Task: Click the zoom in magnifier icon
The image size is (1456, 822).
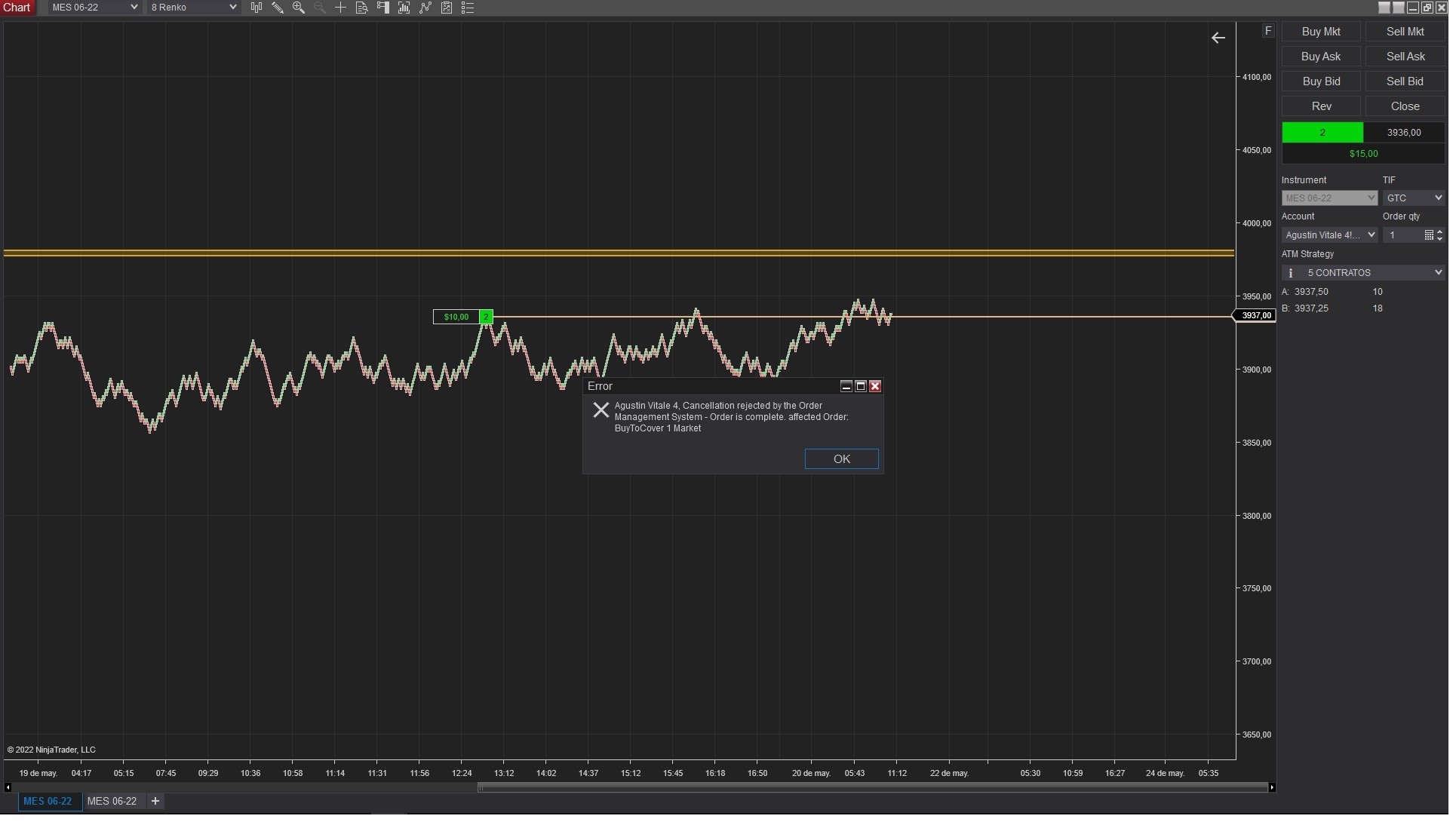Action: pos(299,8)
